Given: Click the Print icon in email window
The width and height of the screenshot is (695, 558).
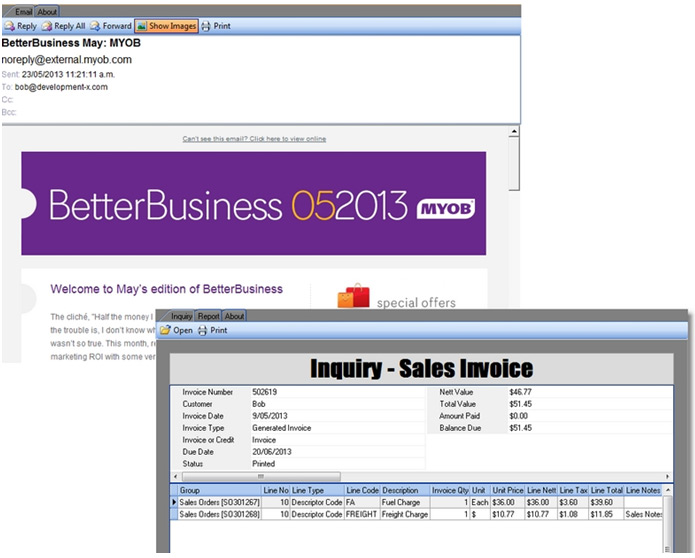Looking at the screenshot, I should pos(206,26).
